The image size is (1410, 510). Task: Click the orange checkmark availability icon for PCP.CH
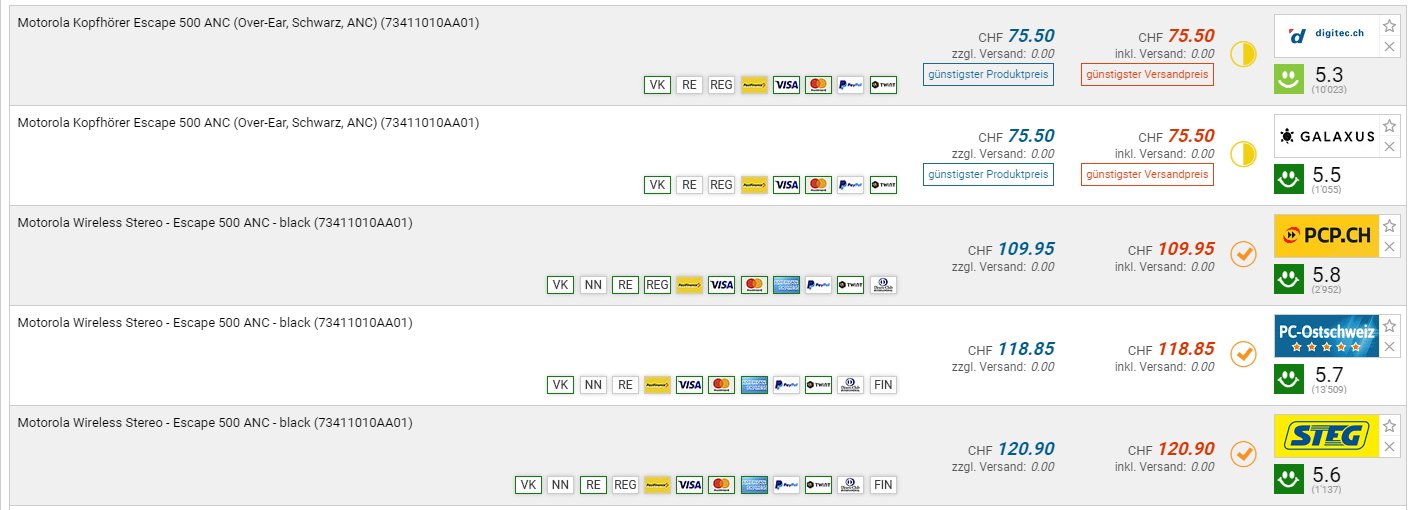point(1242,254)
